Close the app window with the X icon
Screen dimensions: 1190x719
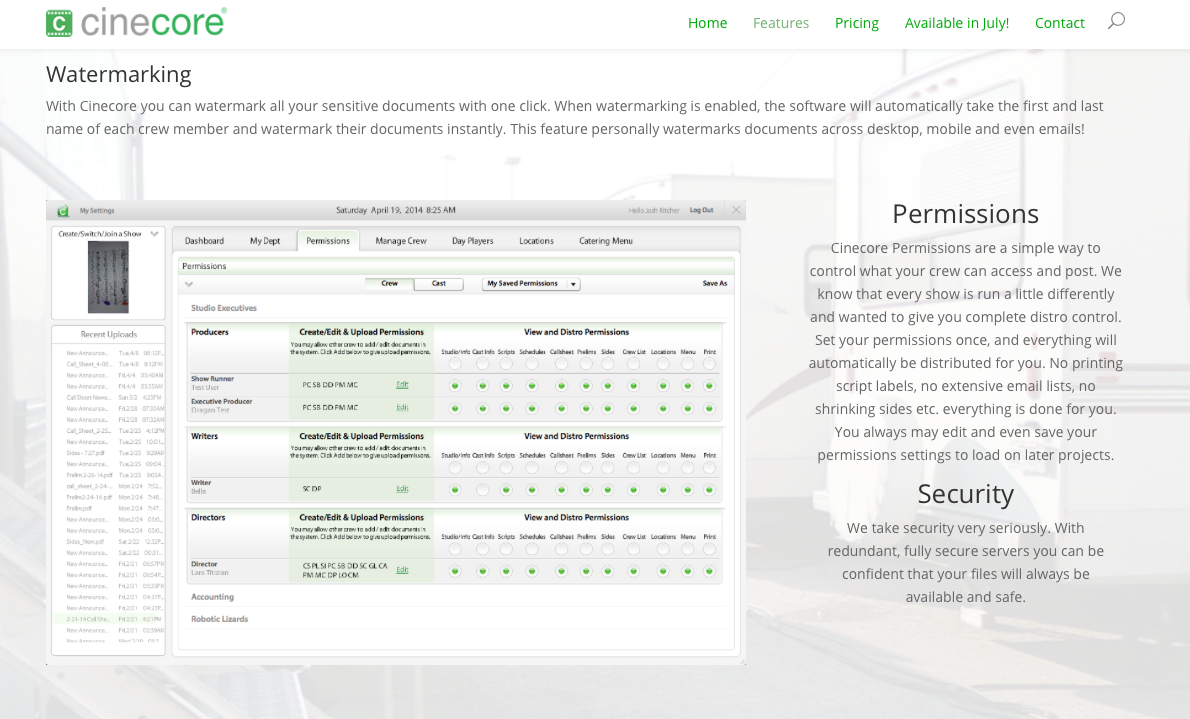point(735,210)
